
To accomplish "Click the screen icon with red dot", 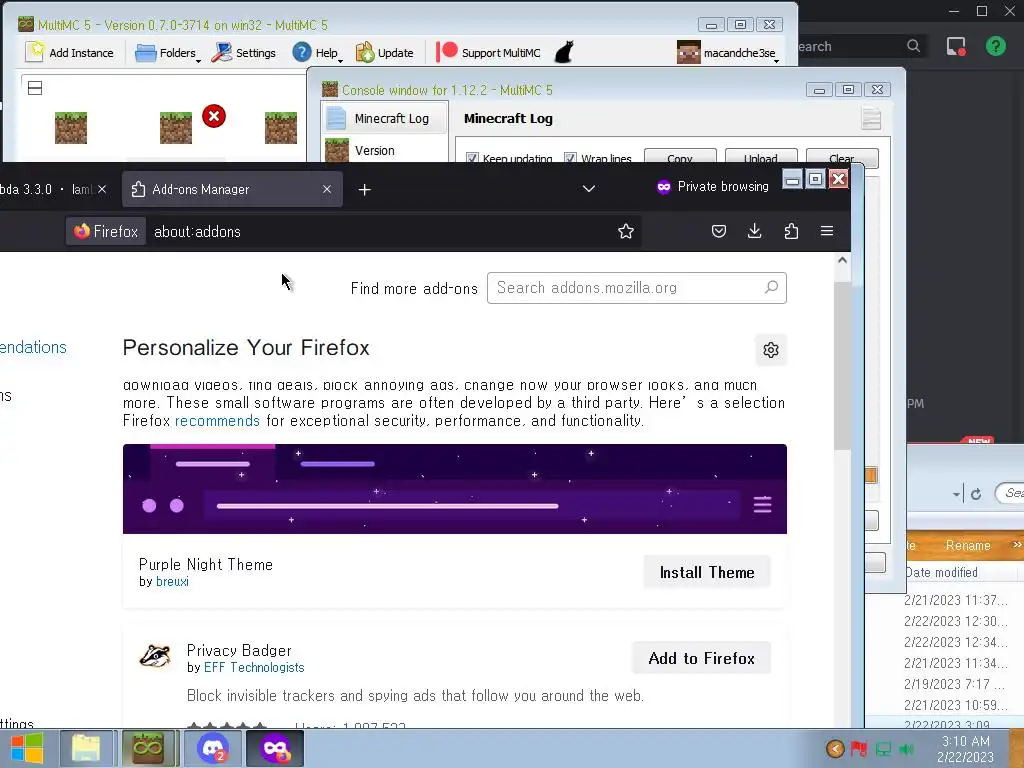I will pos(956,46).
